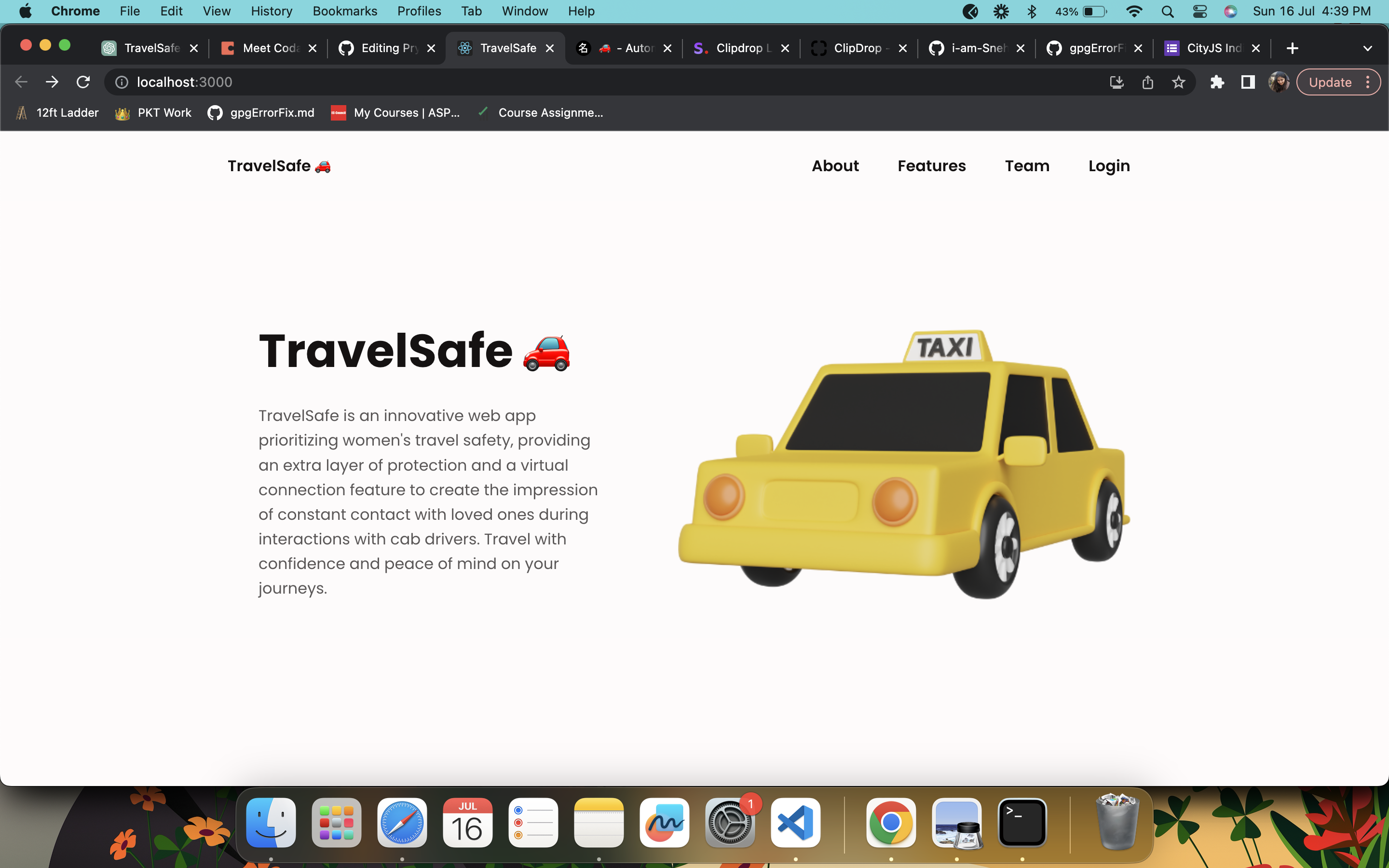
Task: Share the current page
Action: point(1148,81)
